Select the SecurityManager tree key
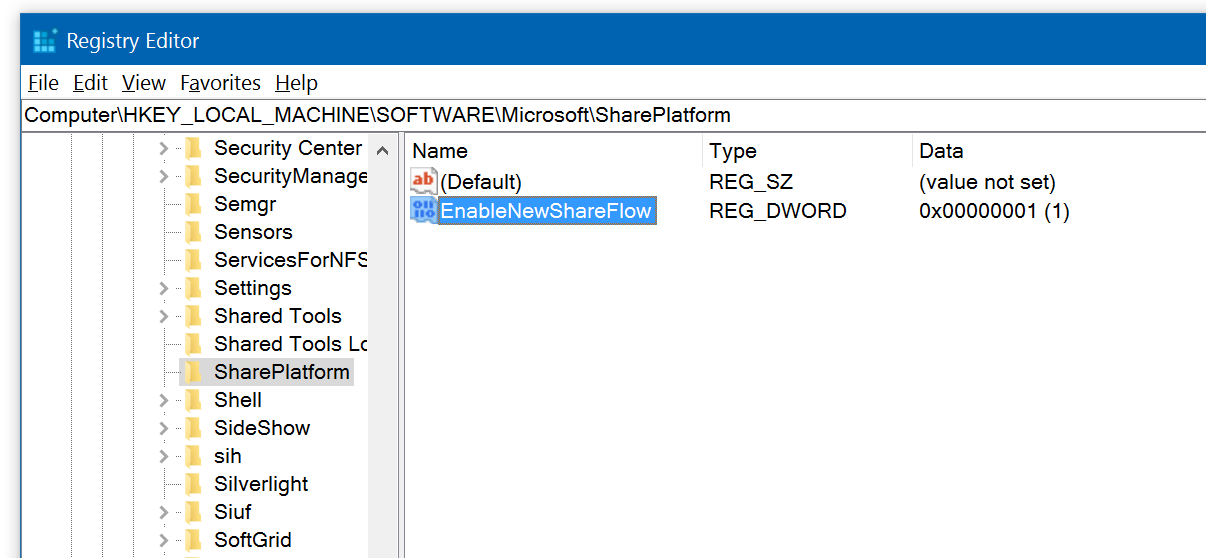This screenshot has height=558, width=1206. pos(290,176)
